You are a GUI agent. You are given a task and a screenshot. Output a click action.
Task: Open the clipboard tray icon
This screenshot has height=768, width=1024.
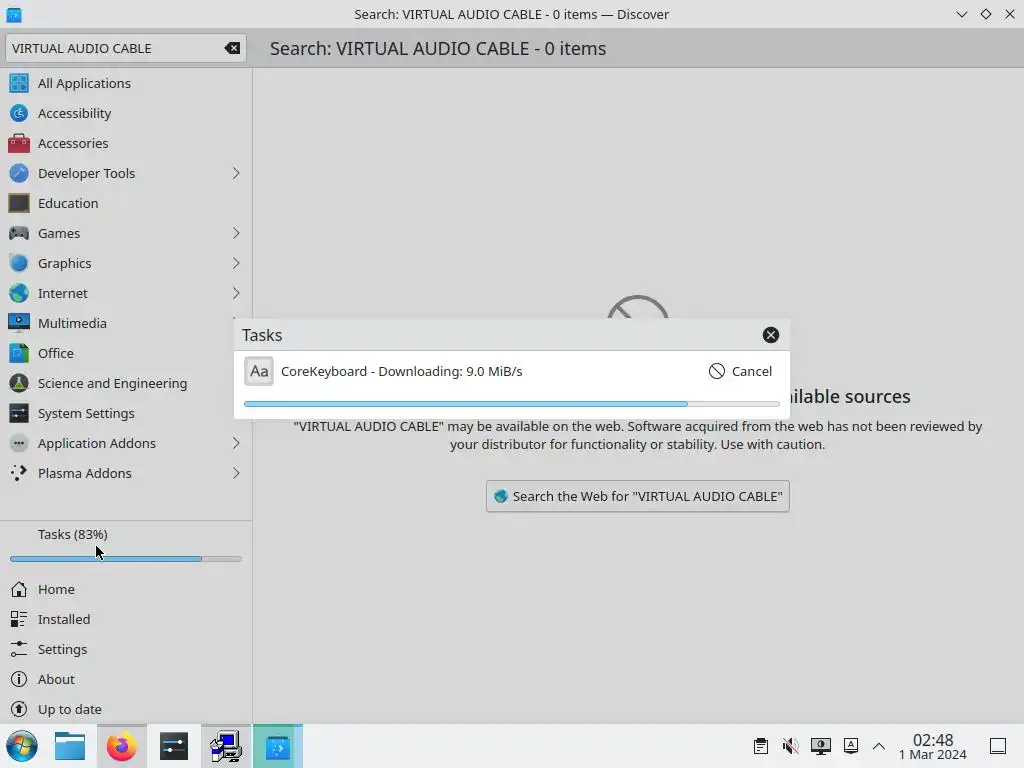pos(761,746)
